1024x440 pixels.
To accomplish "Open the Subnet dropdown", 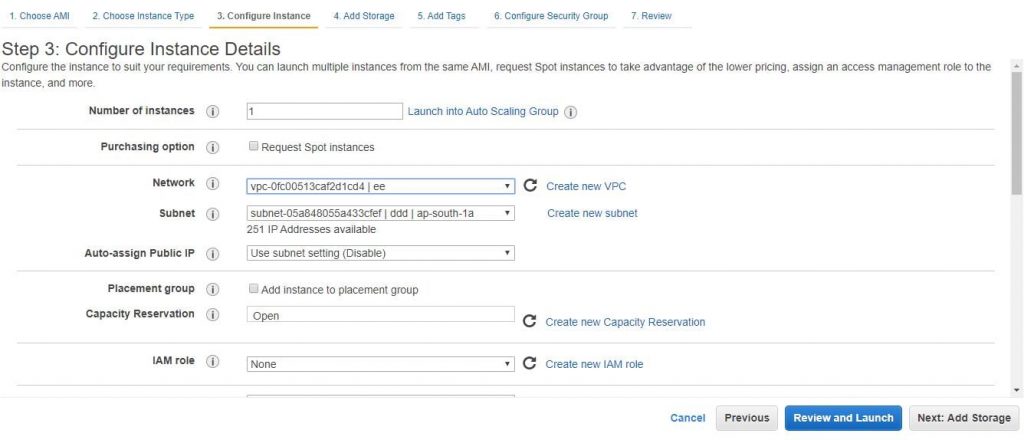I will click(x=381, y=213).
